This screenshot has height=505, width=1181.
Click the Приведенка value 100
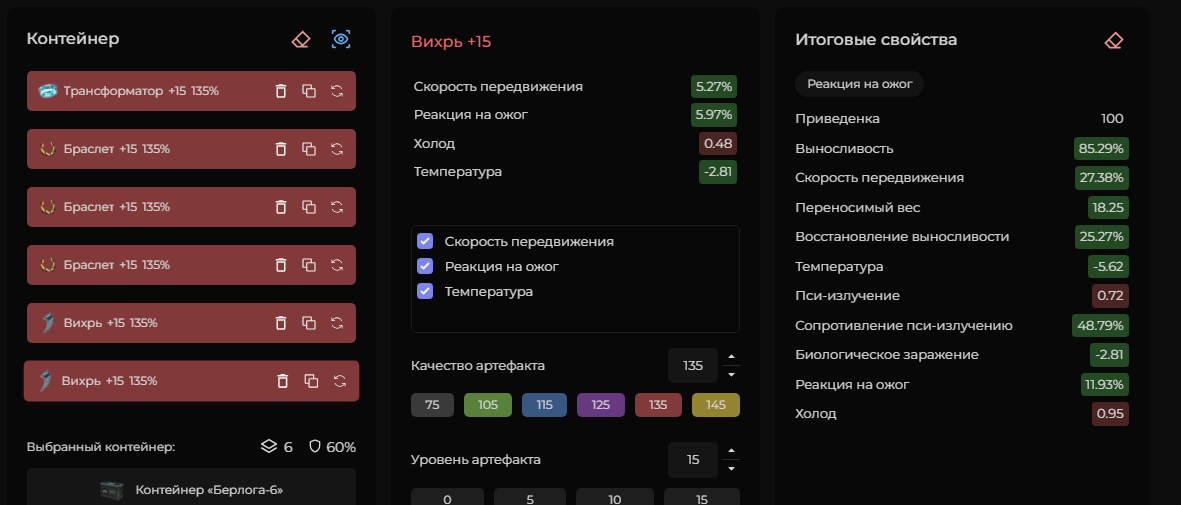1112,118
